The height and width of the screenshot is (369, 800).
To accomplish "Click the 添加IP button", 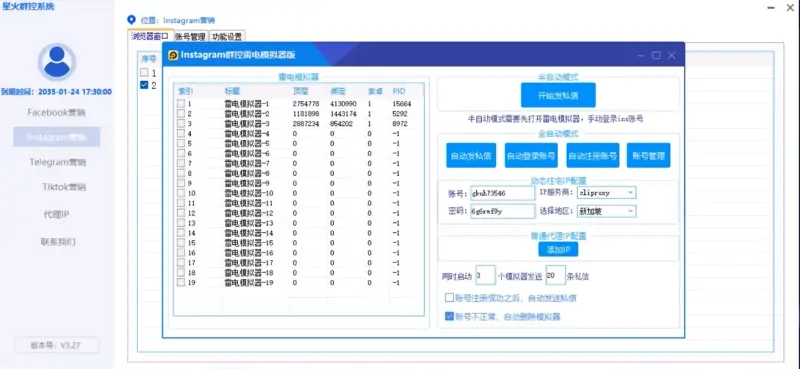I will (x=558, y=249).
